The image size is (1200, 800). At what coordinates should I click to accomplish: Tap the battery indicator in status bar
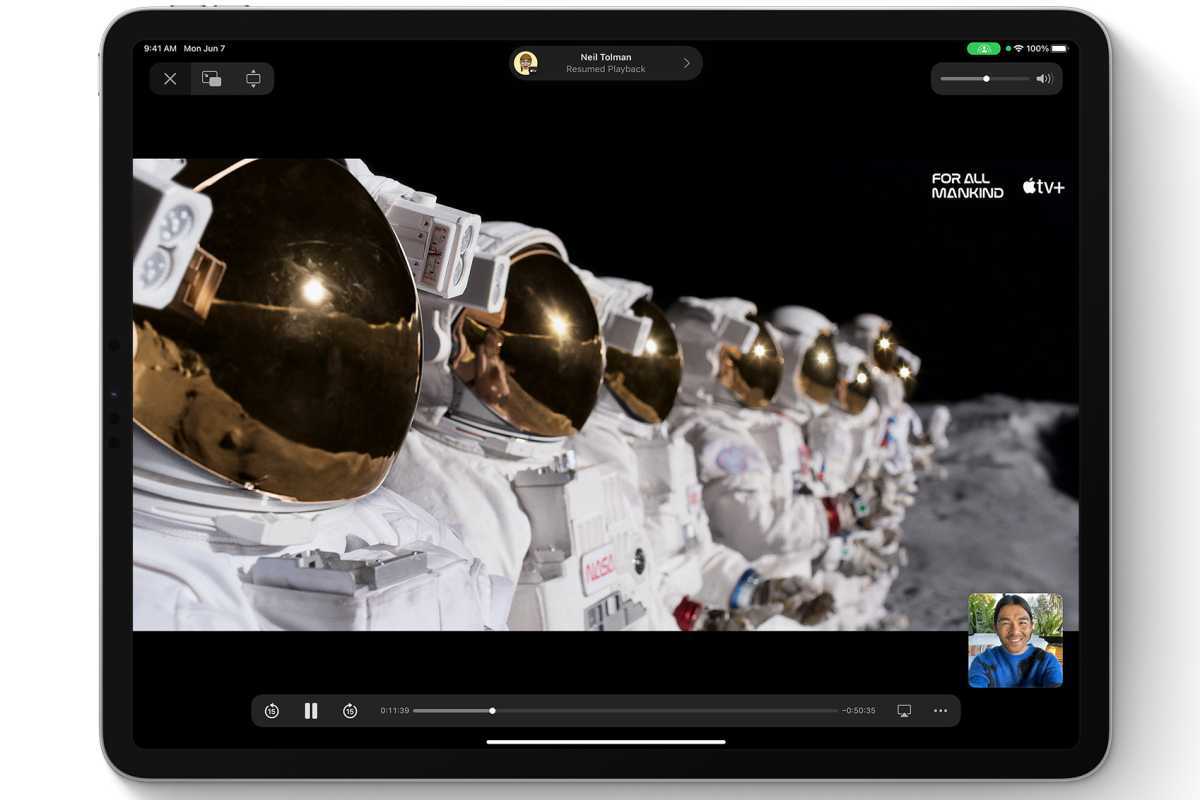1059,48
